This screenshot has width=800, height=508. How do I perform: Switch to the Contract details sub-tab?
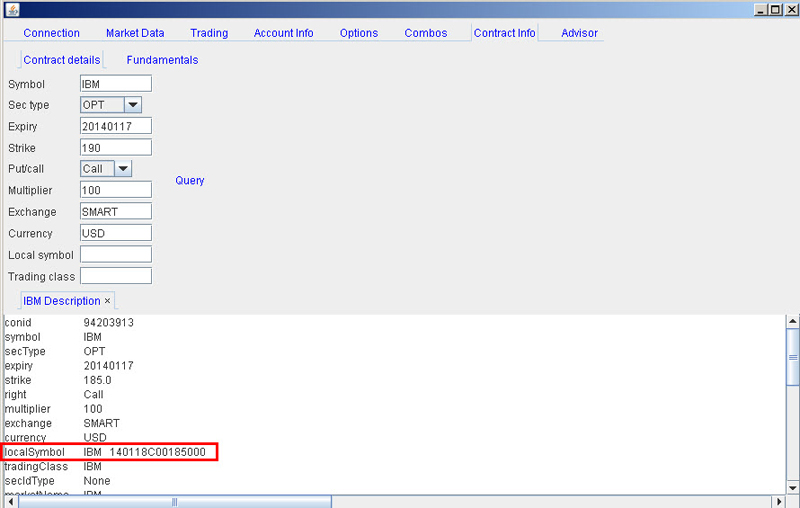coord(62,60)
